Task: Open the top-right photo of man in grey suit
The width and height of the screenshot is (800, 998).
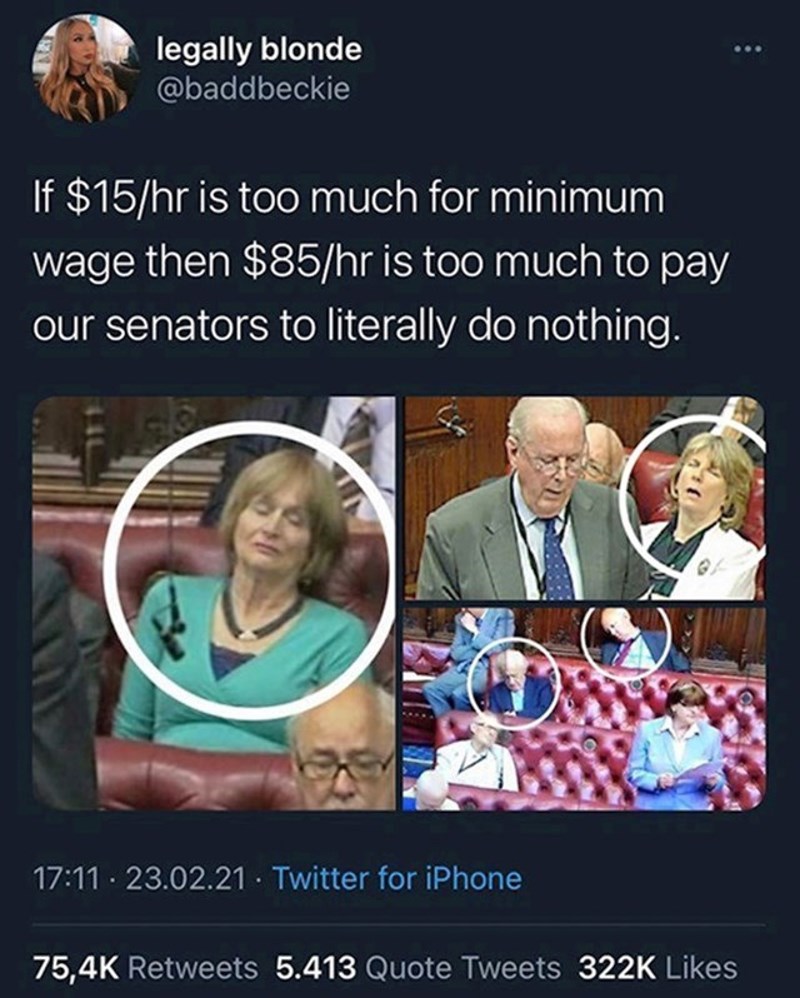Action: pyautogui.click(x=584, y=498)
